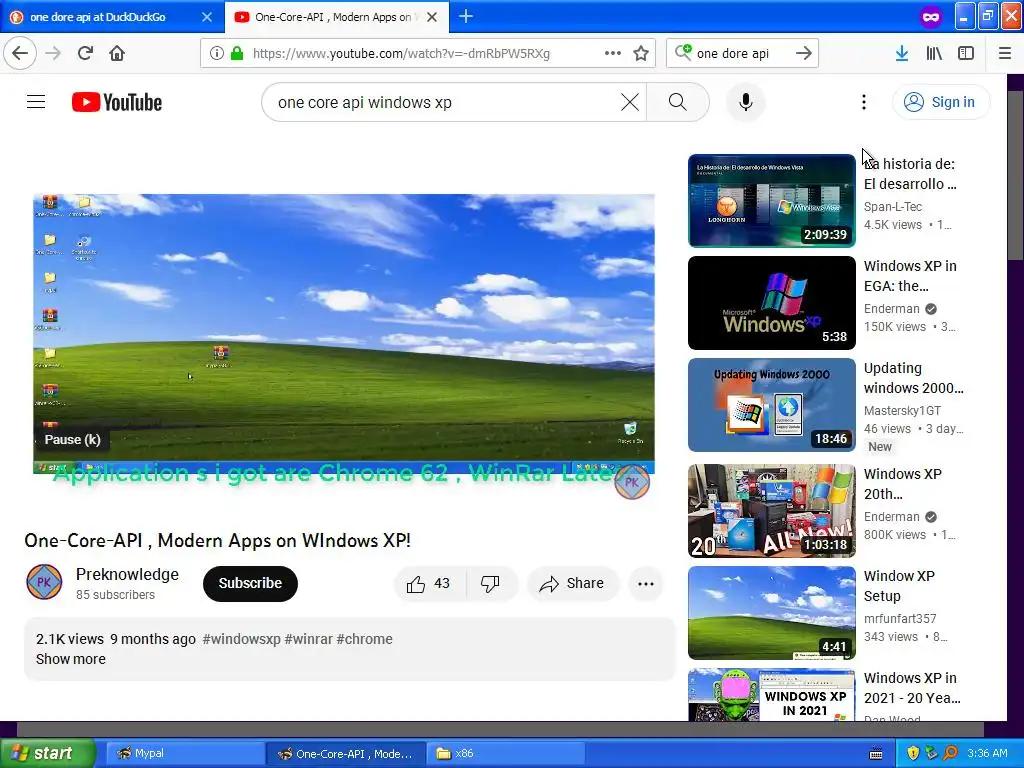Open page actions three-dot menu in address bar
The height and width of the screenshot is (768, 1024).
[x=613, y=54]
